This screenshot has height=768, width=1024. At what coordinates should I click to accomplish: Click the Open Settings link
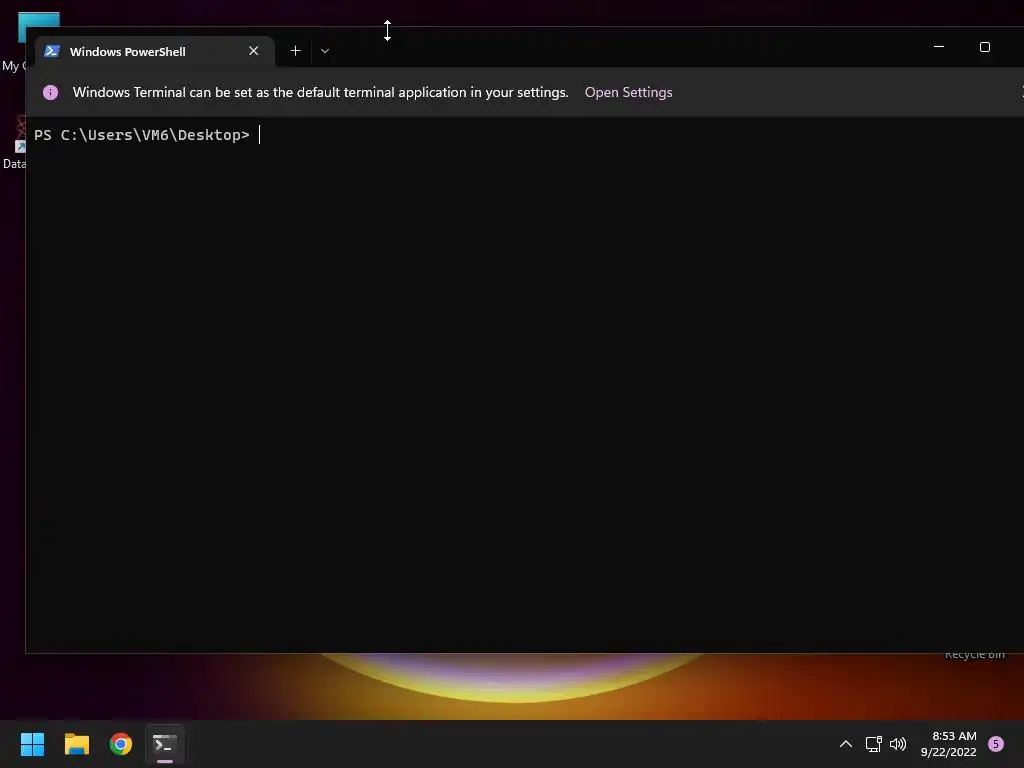click(x=628, y=93)
